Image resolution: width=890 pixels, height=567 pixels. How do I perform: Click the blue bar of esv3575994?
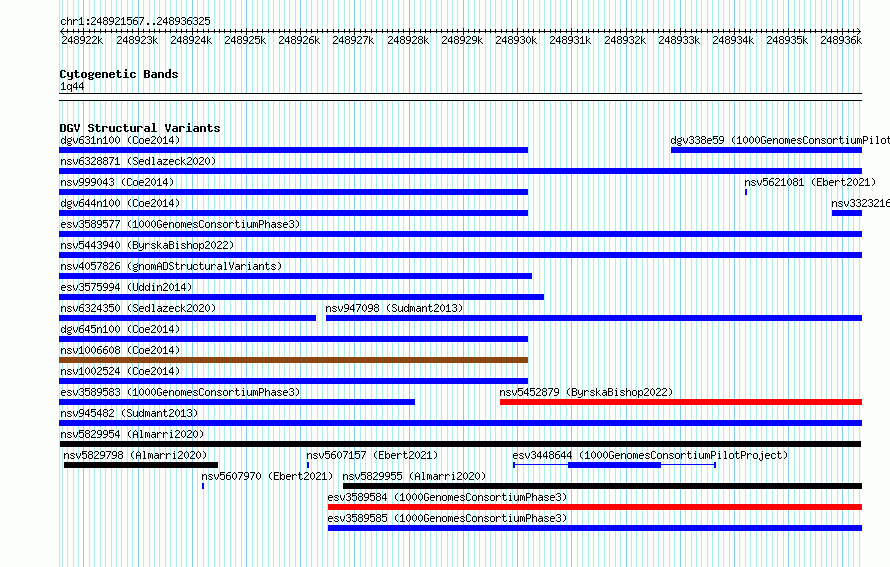click(302, 297)
